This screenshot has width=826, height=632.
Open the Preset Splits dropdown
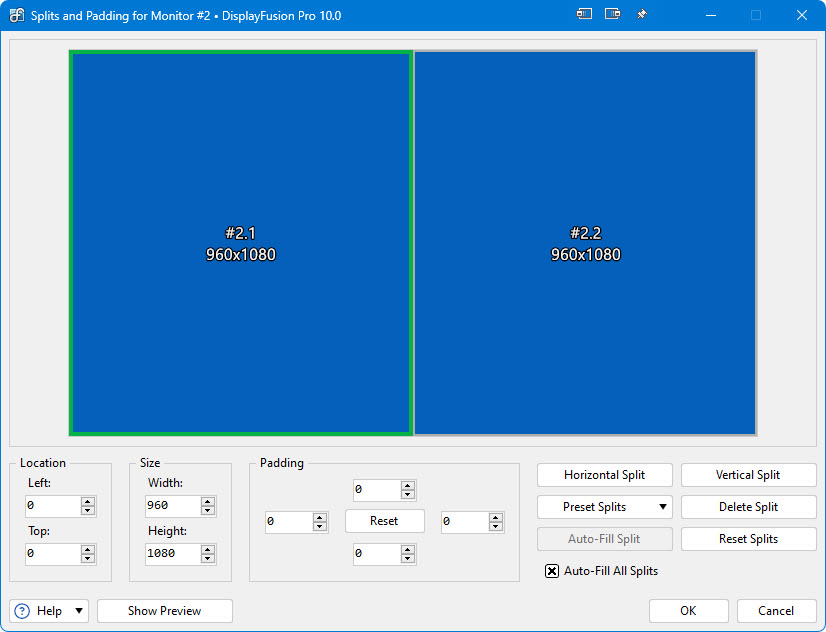click(x=604, y=507)
